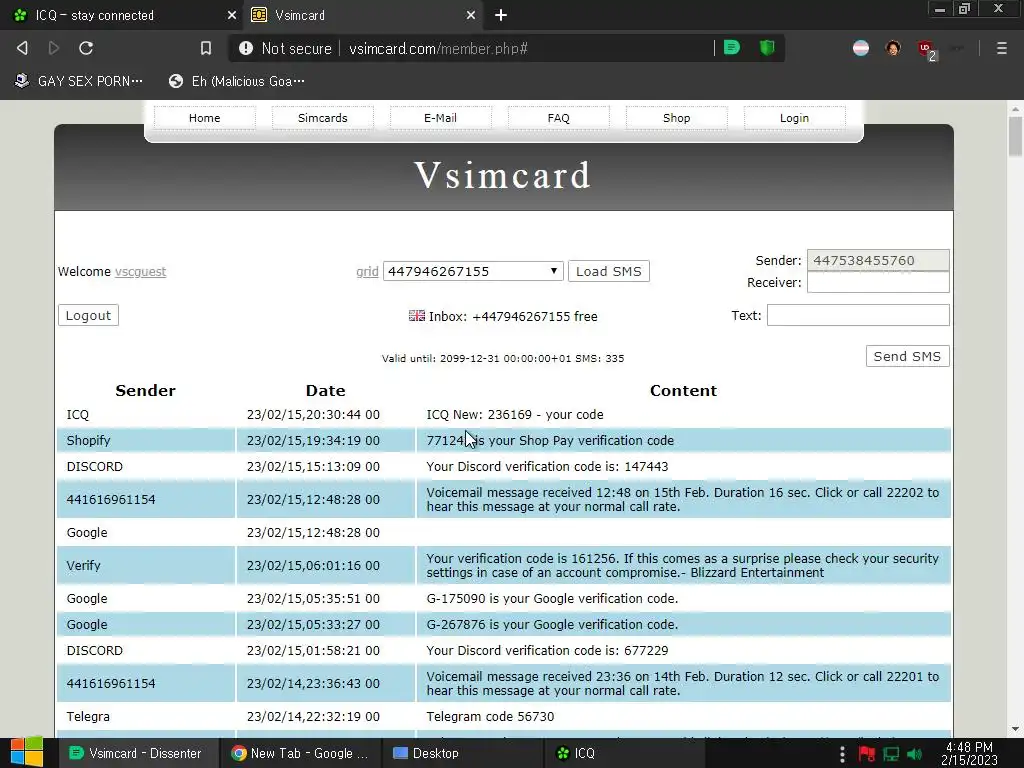Focus the Text message input field
Image resolution: width=1024 pixels, height=768 pixels.
857,315
